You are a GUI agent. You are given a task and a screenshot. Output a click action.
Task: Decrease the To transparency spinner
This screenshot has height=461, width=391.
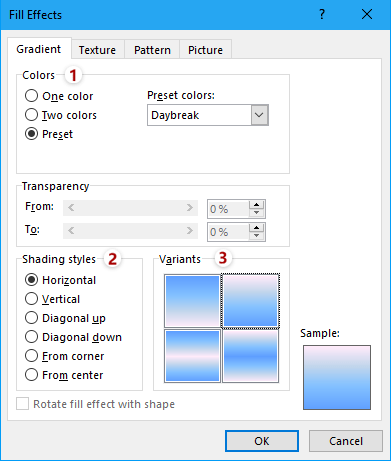[256, 236]
